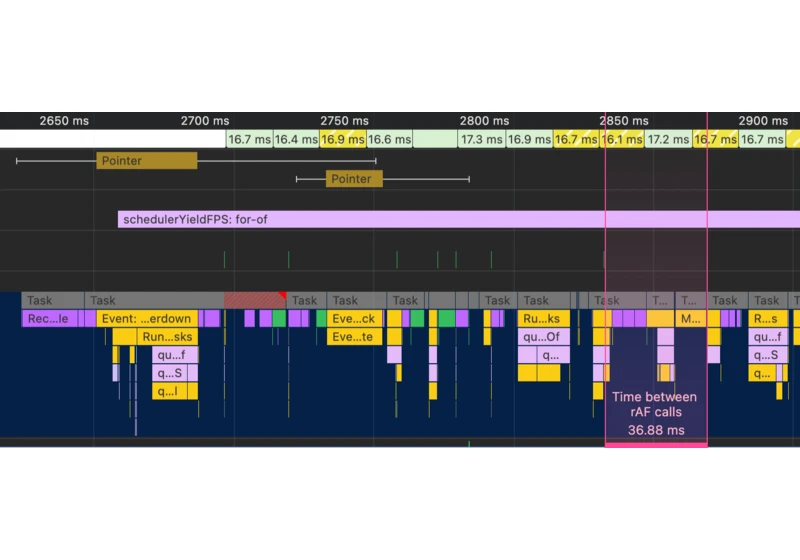This screenshot has width=800, height=560.
Task: Inspect the red hatched long task block
Action: (x=255, y=300)
